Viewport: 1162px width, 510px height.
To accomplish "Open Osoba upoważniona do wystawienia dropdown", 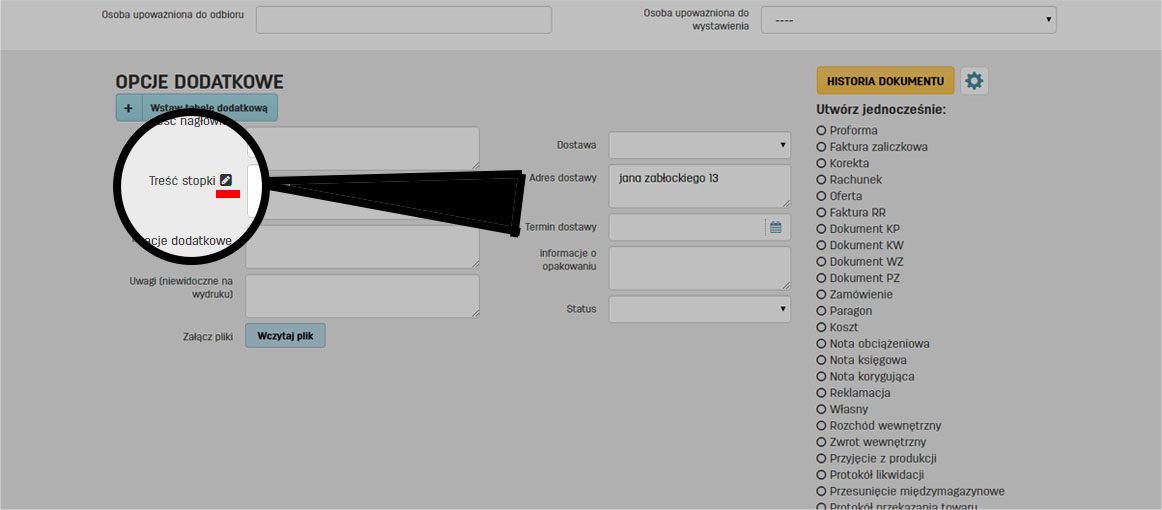I will (x=908, y=20).
